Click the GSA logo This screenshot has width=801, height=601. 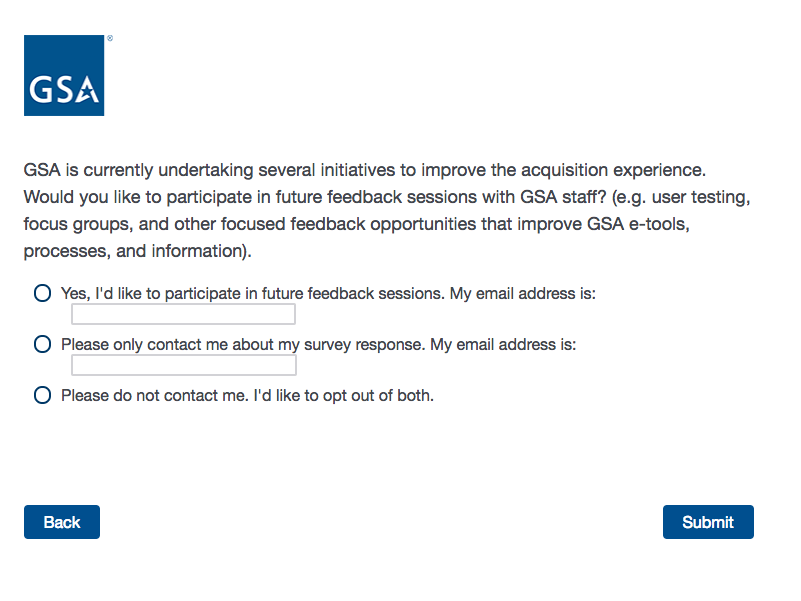pyautogui.click(x=64, y=76)
